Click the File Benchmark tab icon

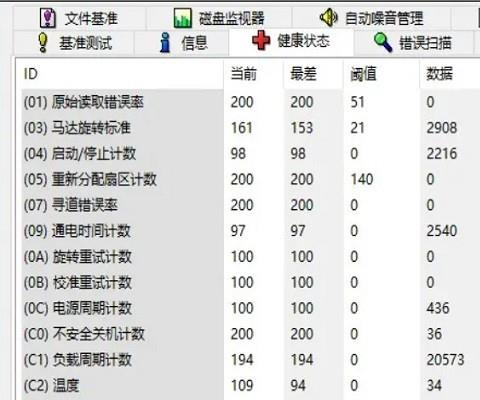pyautogui.click(x=48, y=18)
